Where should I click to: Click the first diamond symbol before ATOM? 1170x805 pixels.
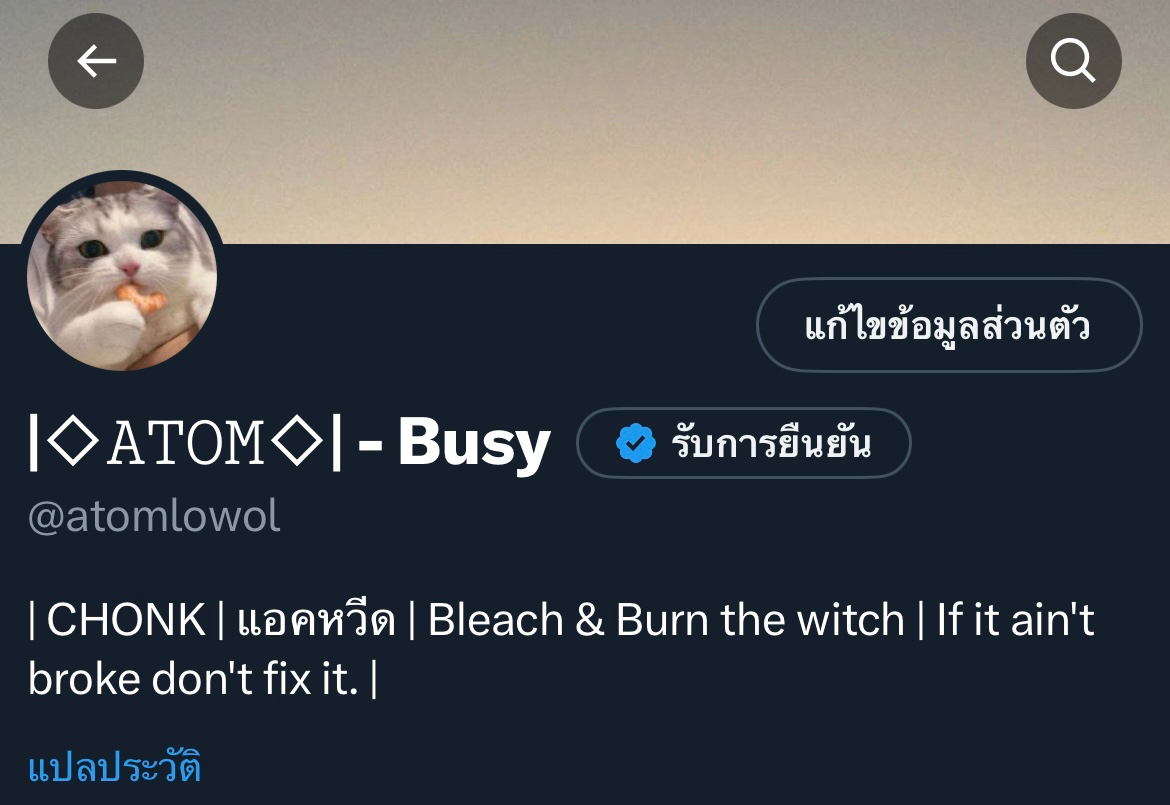pos(73,442)
